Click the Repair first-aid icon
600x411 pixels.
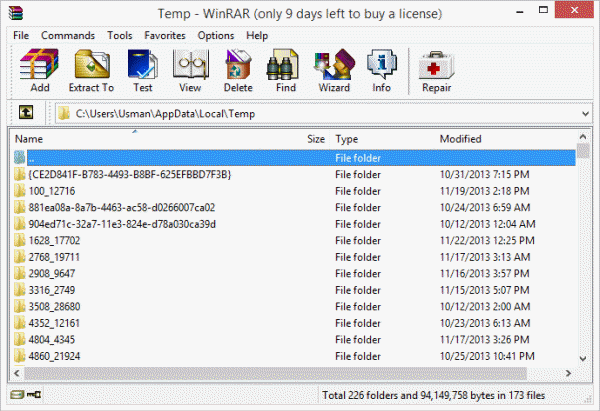436,65
